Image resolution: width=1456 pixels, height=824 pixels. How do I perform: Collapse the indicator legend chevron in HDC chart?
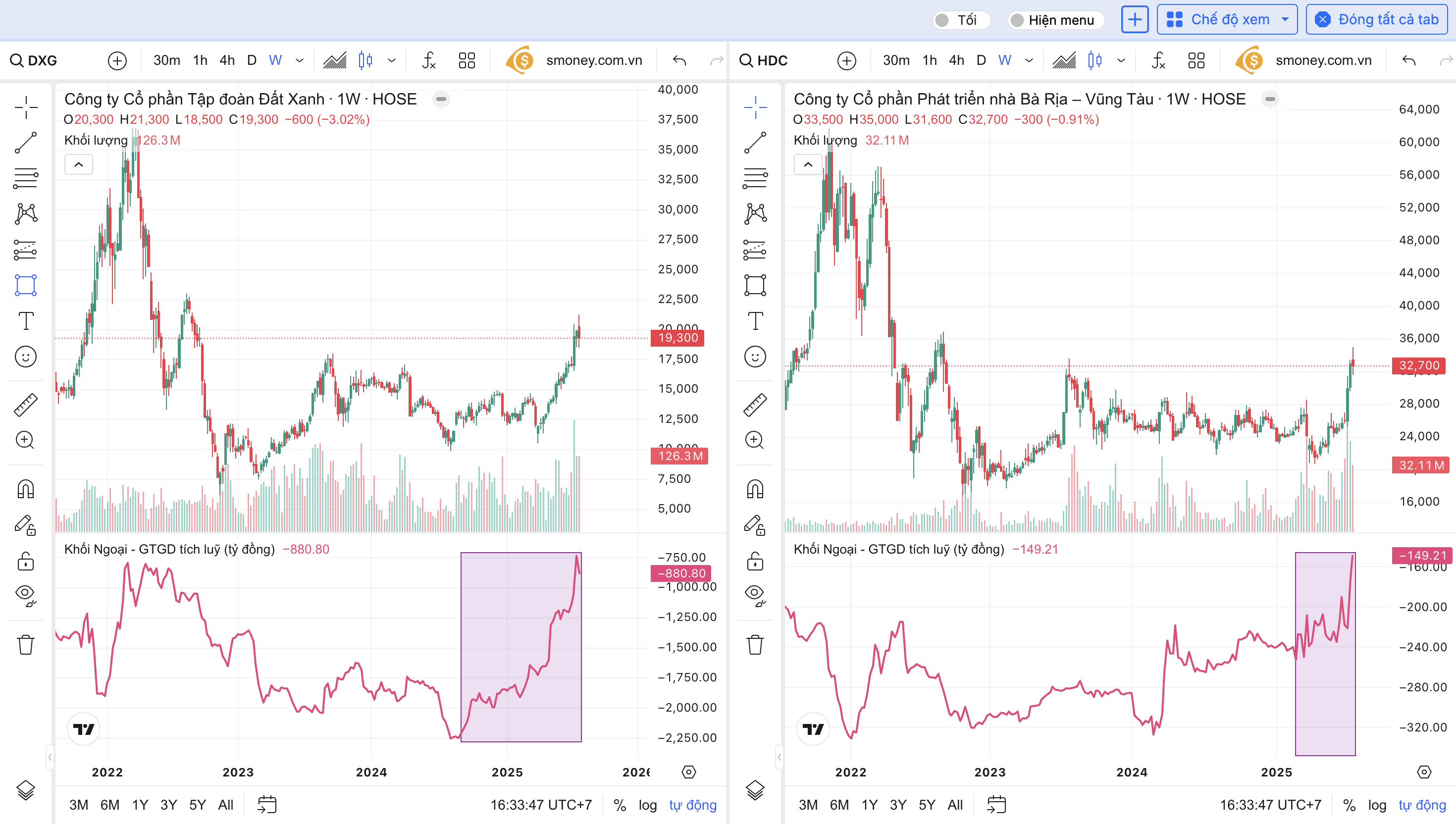(808, 165)
